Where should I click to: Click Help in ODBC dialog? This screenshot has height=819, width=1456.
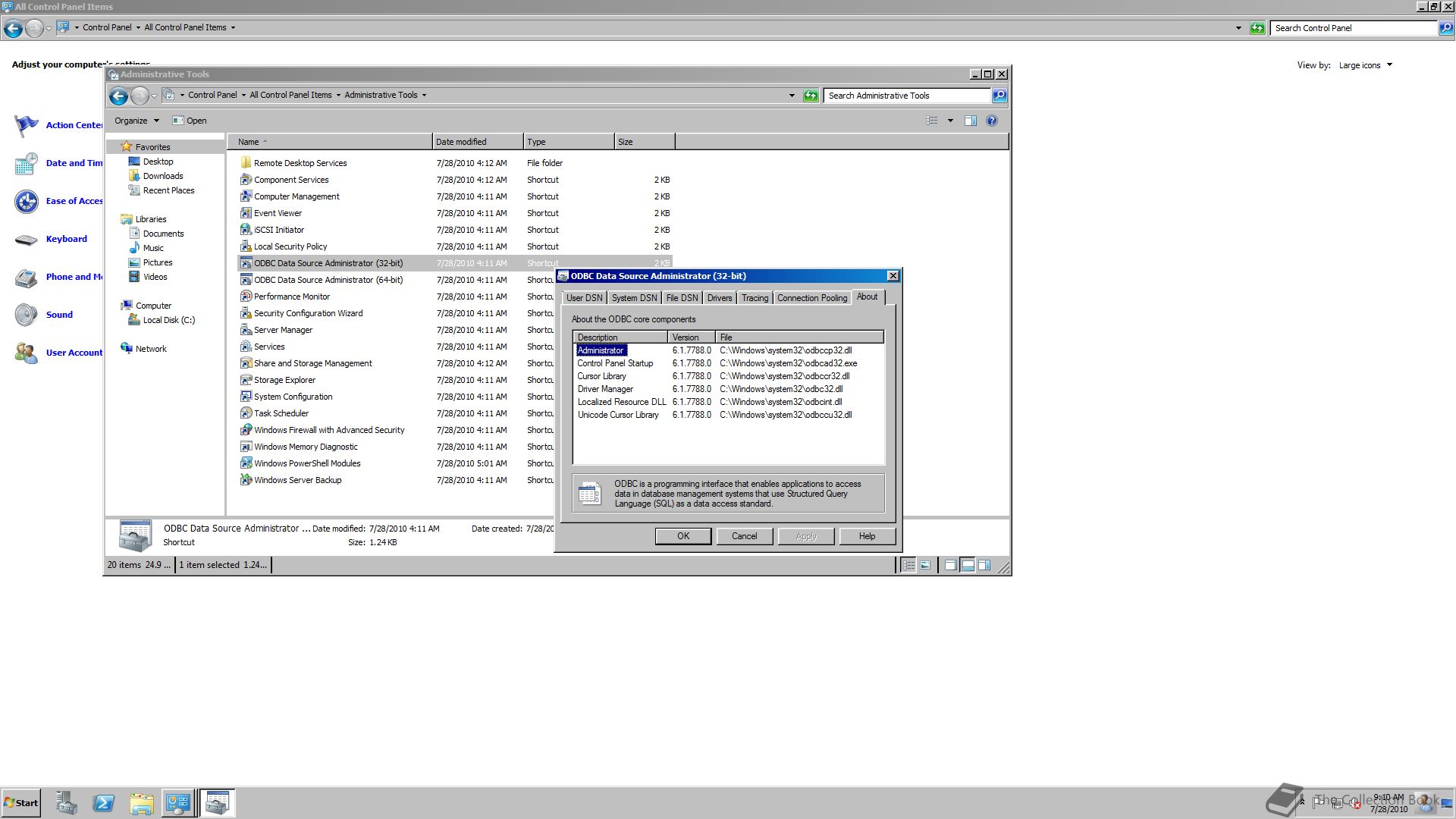867,536
